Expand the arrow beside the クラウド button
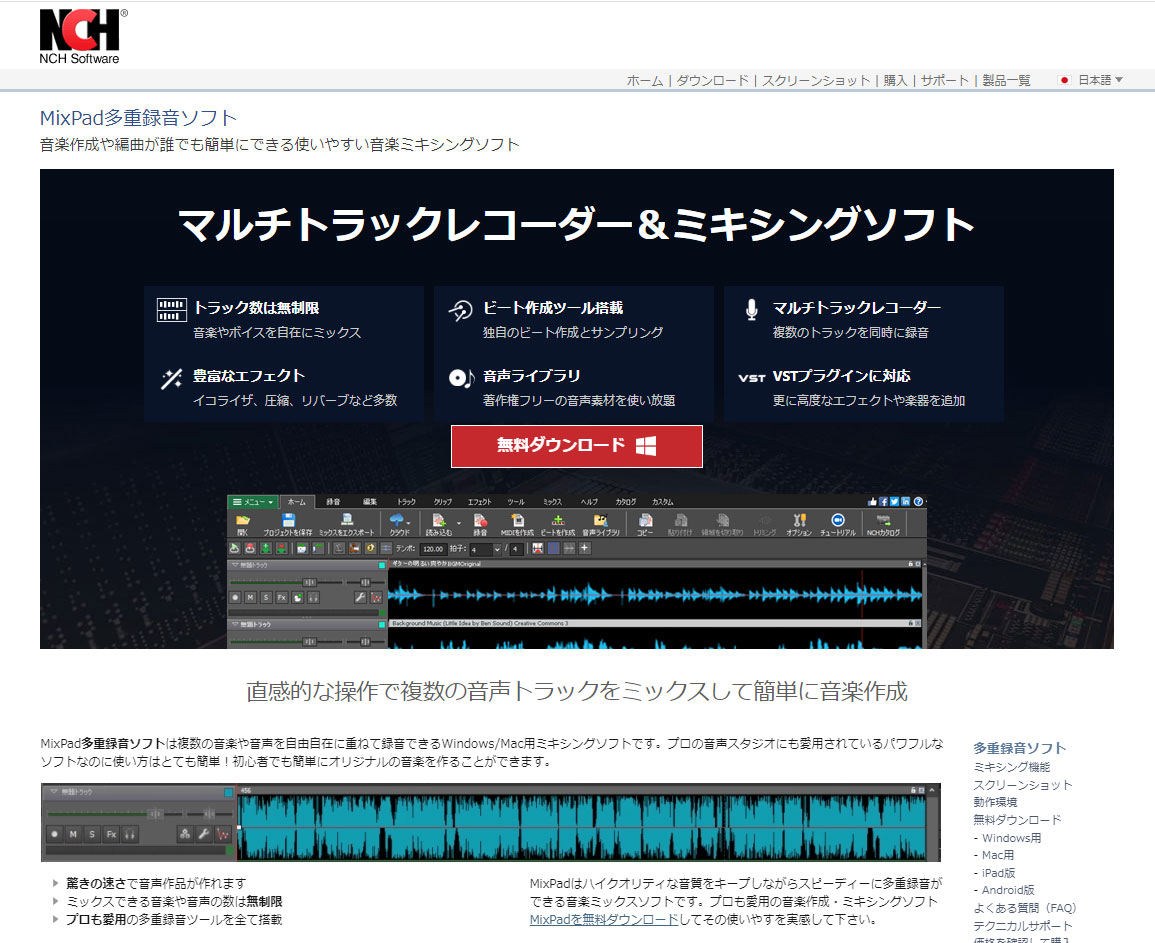The height and width of the screenshot is (943, 1155). pos(408,523)
